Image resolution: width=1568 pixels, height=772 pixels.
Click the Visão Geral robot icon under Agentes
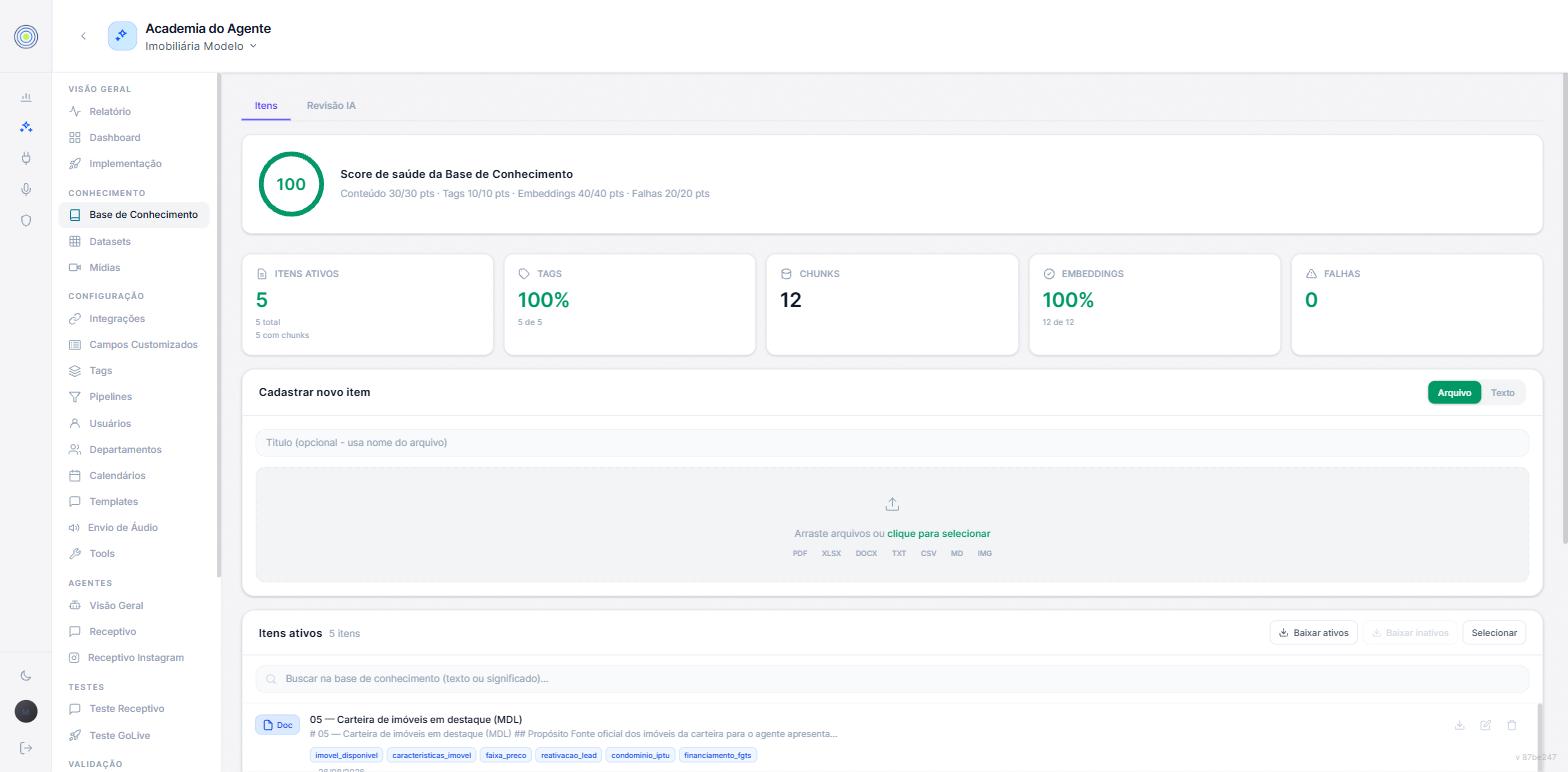75,606
